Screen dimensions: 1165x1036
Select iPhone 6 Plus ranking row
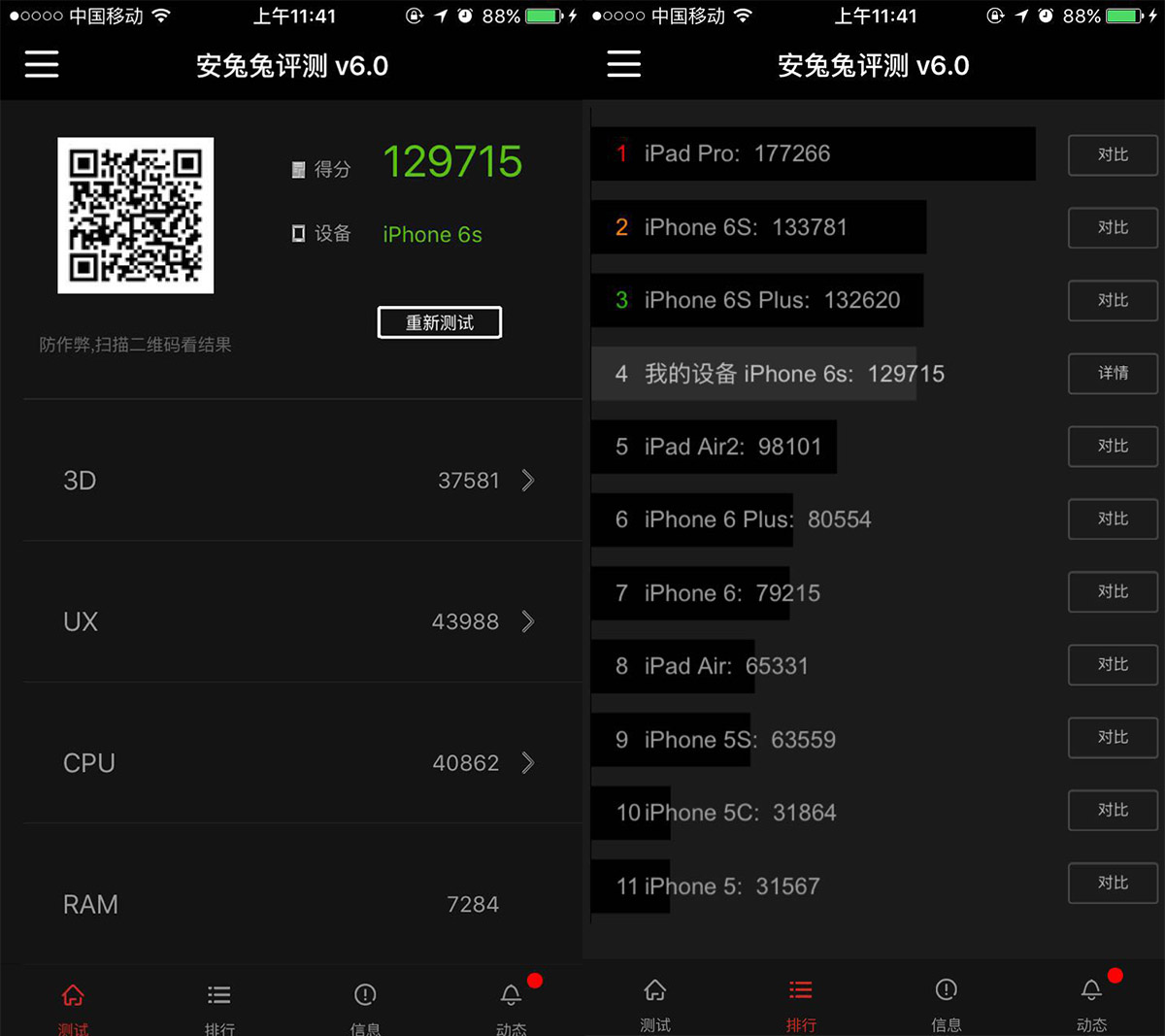click(732, 519)
